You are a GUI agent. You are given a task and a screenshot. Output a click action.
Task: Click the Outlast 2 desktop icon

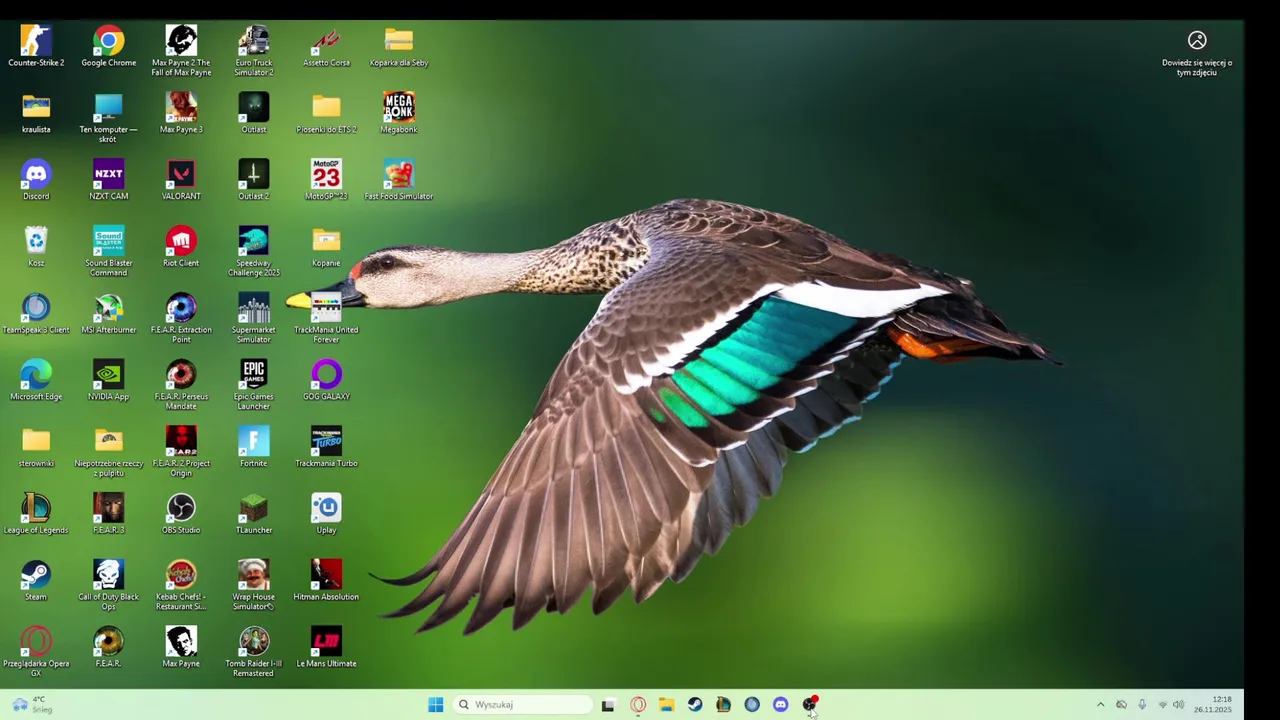tap(254, 180)
